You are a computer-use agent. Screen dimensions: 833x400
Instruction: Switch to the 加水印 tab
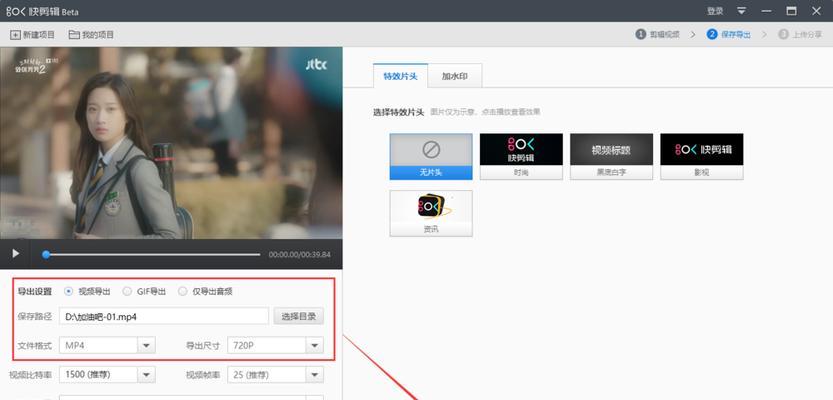pyautogui.click(x=455, y=76)
